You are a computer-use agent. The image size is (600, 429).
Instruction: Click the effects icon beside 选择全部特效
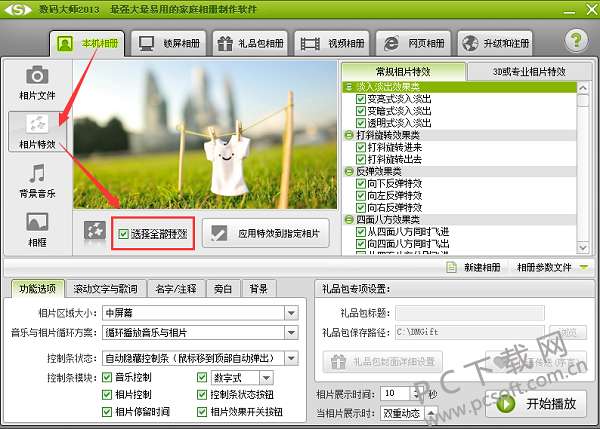point(95,231)
